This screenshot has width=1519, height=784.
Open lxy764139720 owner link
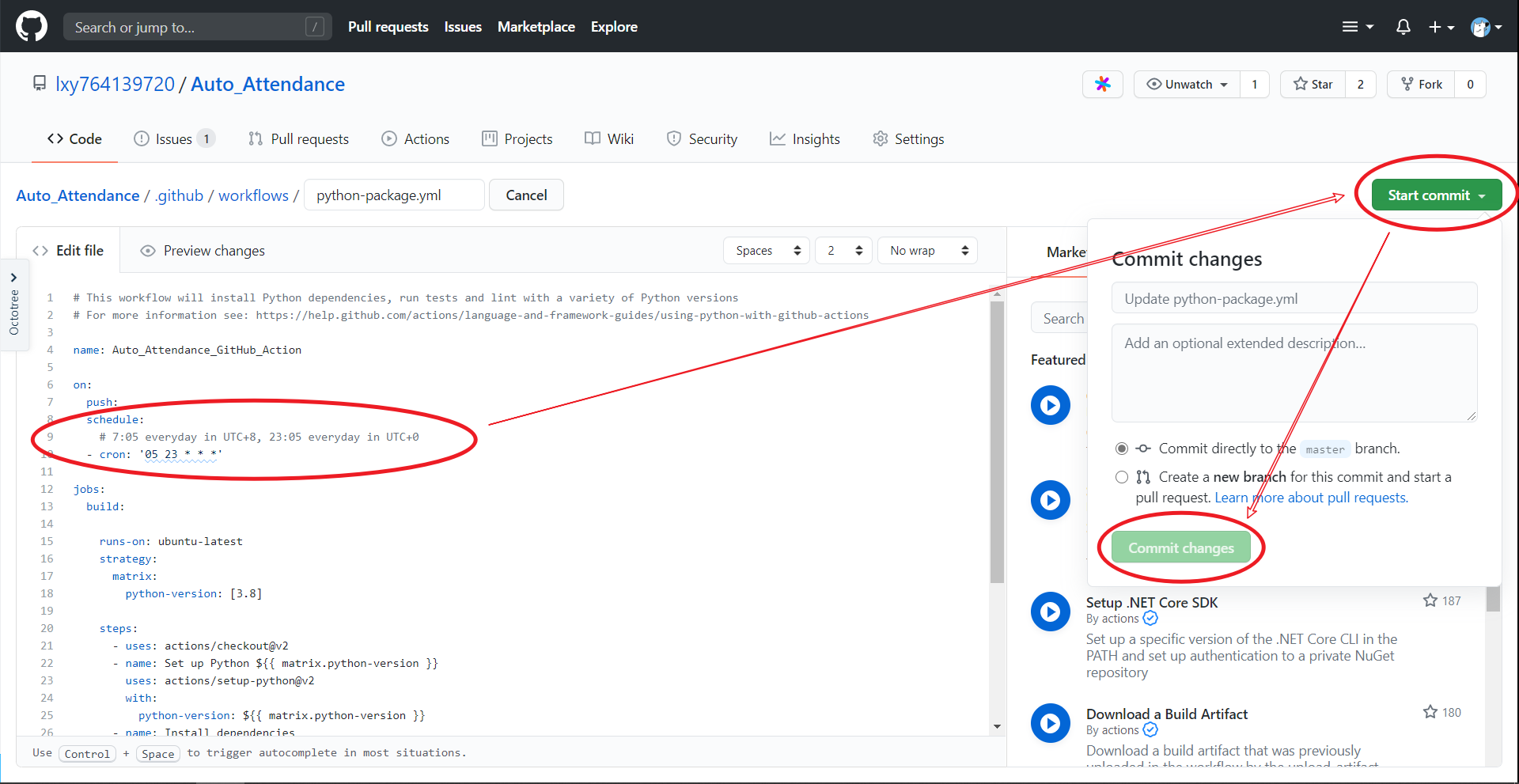[x=115, y=84]
